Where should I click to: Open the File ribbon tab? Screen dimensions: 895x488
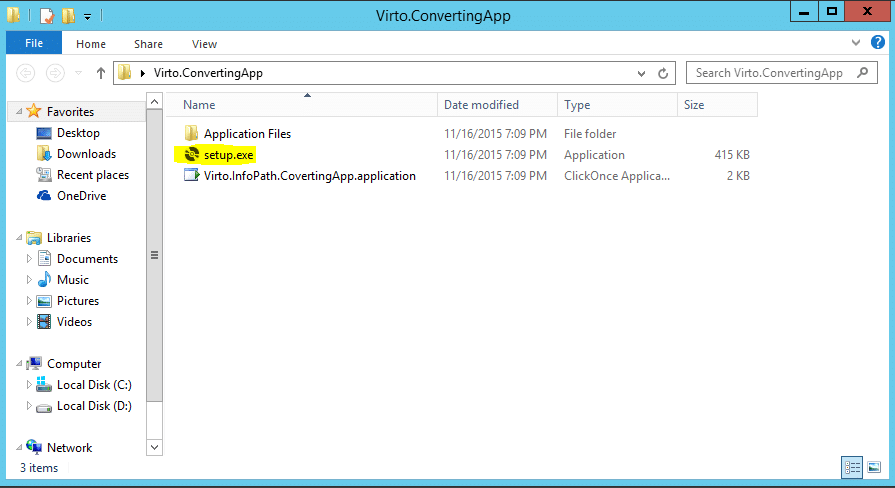point(34,43)
